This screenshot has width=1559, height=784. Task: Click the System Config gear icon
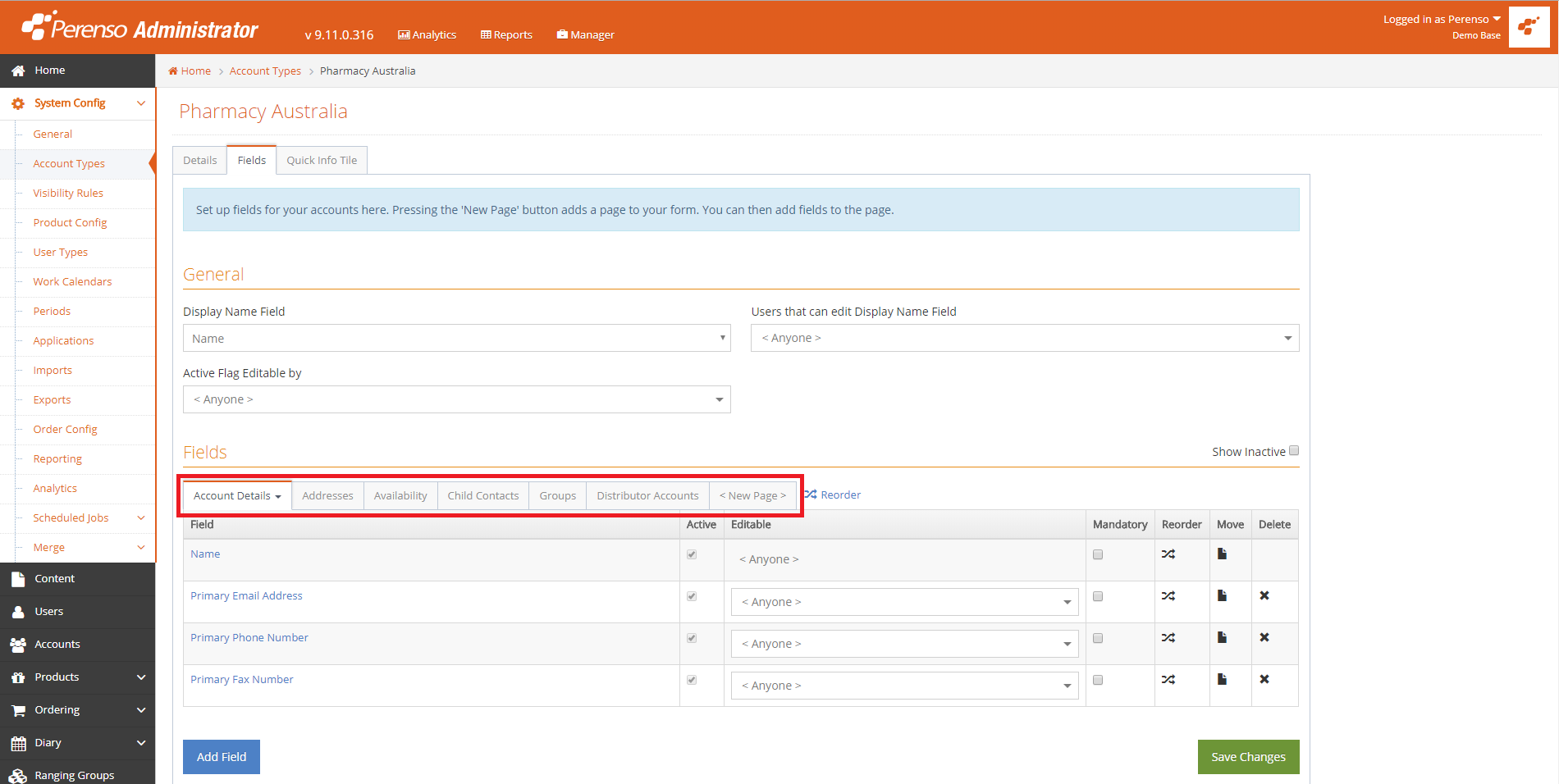coord(18,103)
